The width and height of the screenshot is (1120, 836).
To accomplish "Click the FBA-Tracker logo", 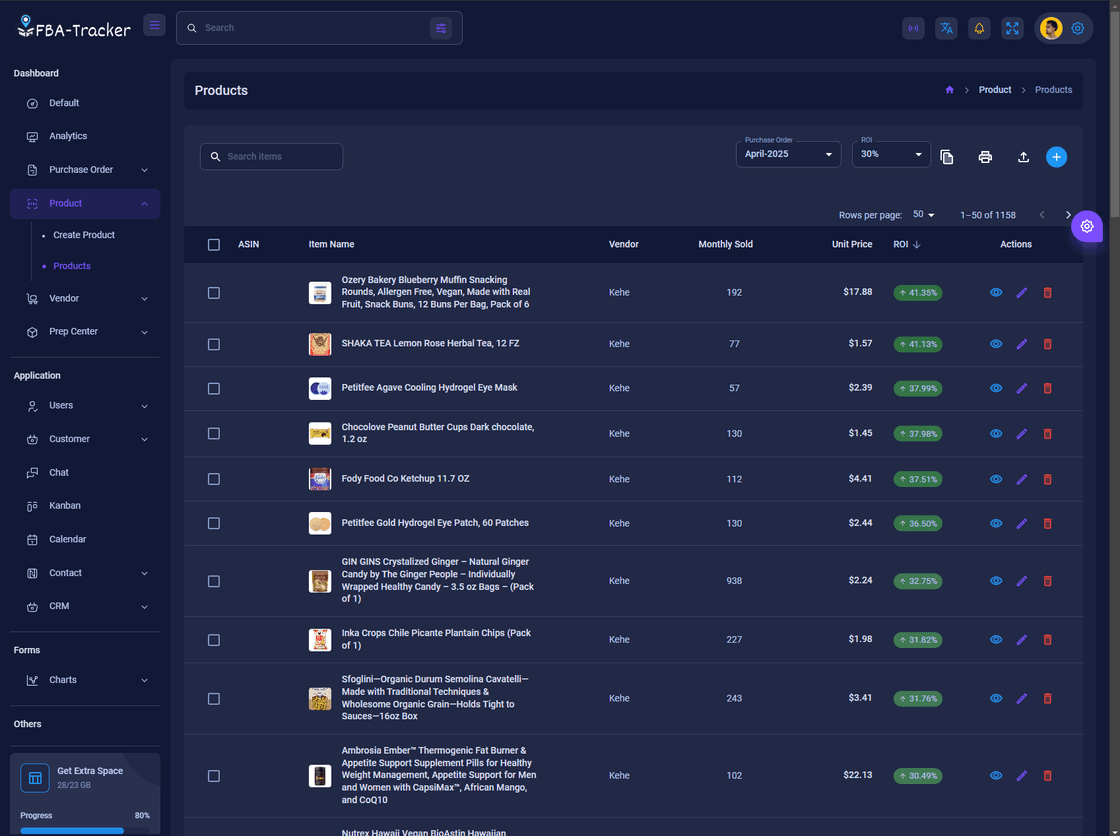I will 74,27.
